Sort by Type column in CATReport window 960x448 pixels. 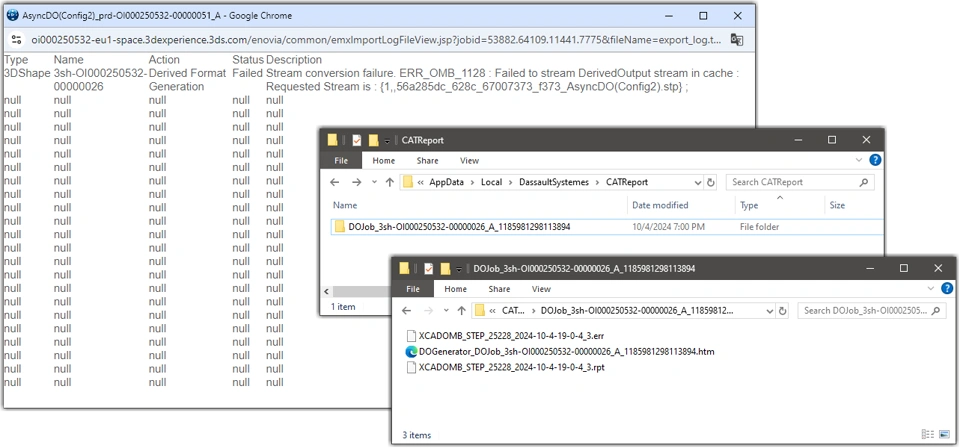pyautogui.click(x=749, y=206)
